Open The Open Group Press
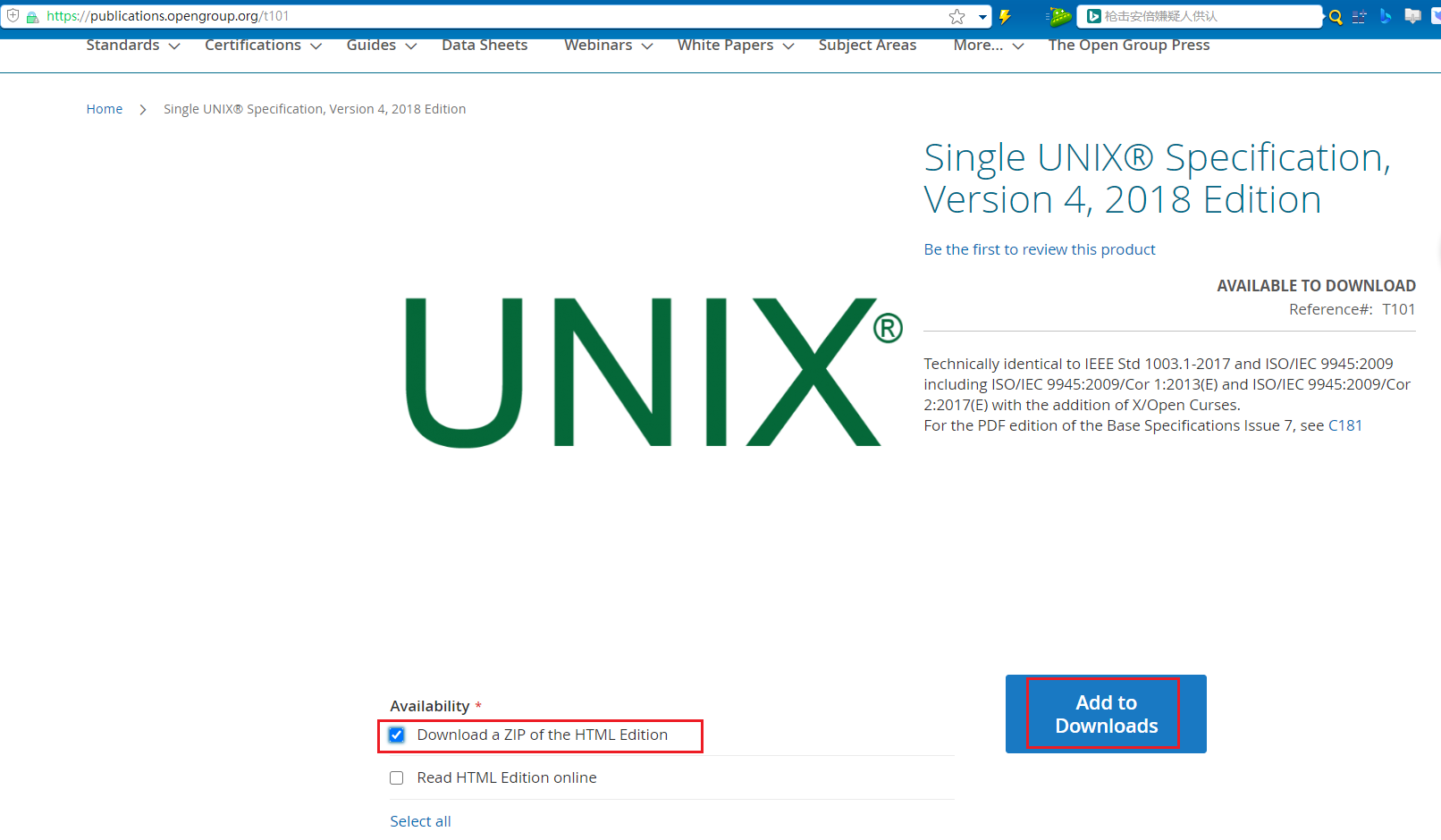 [1129, 45]
